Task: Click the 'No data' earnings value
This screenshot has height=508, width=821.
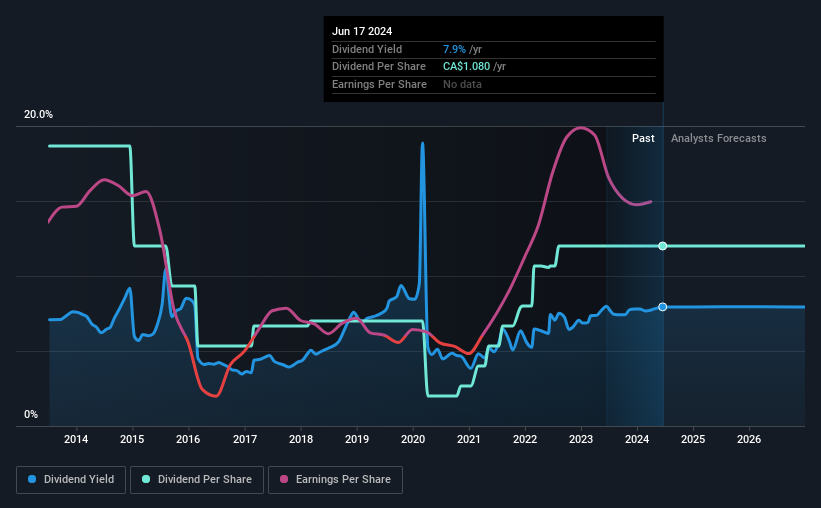Action: 462,84
